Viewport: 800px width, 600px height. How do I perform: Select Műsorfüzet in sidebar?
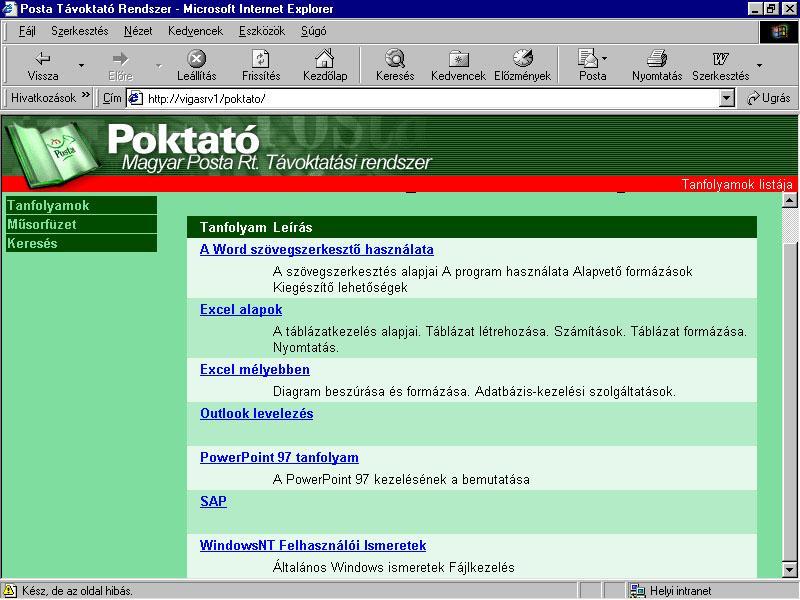[x=81, y=224]
